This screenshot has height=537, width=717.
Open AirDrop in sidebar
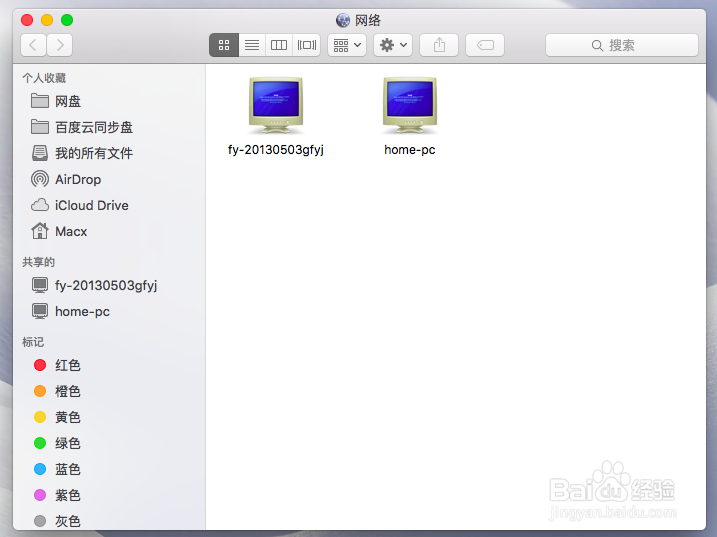pos(109,179)
